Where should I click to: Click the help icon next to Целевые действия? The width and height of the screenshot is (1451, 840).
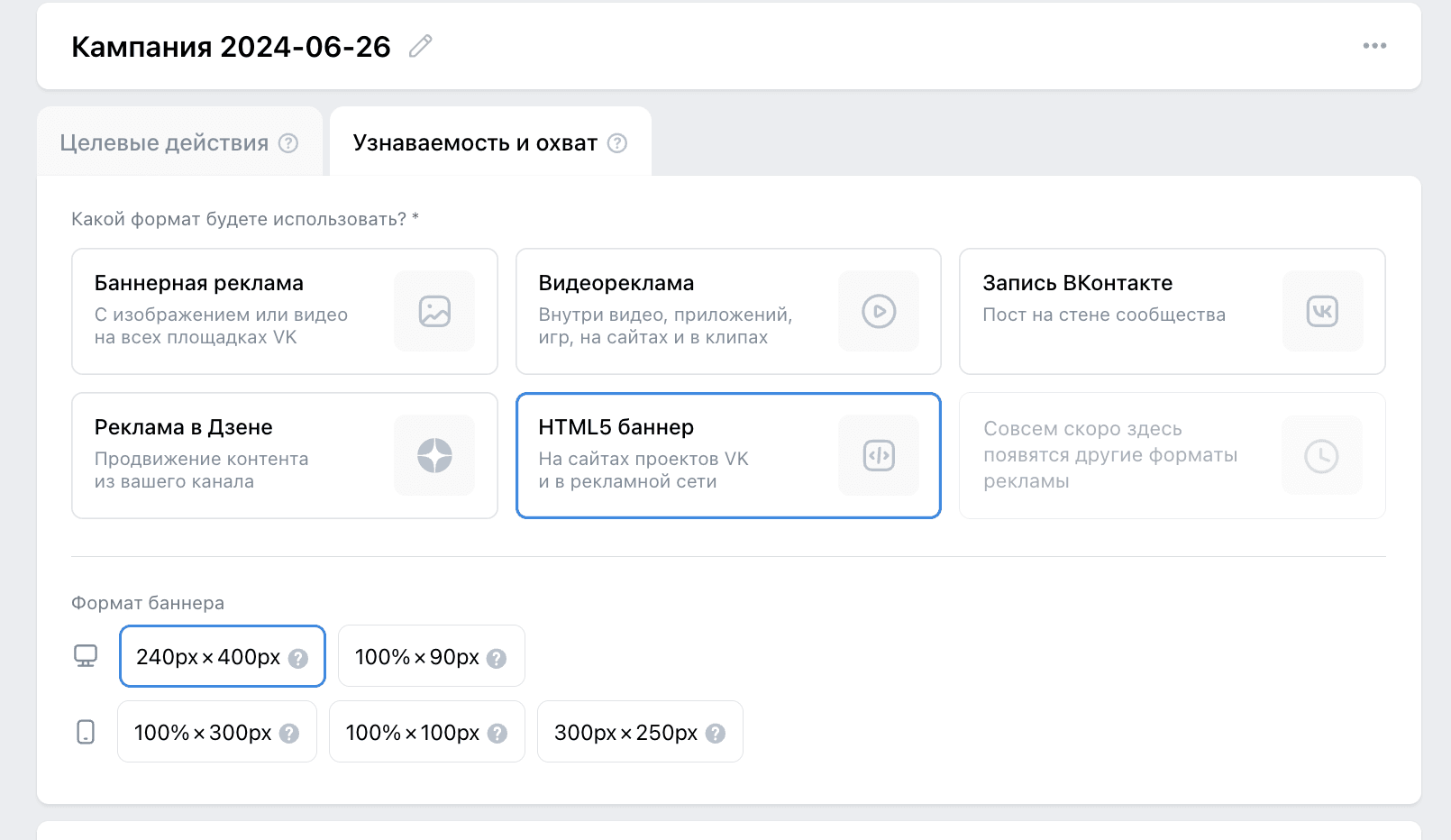[x=288, y=142]
